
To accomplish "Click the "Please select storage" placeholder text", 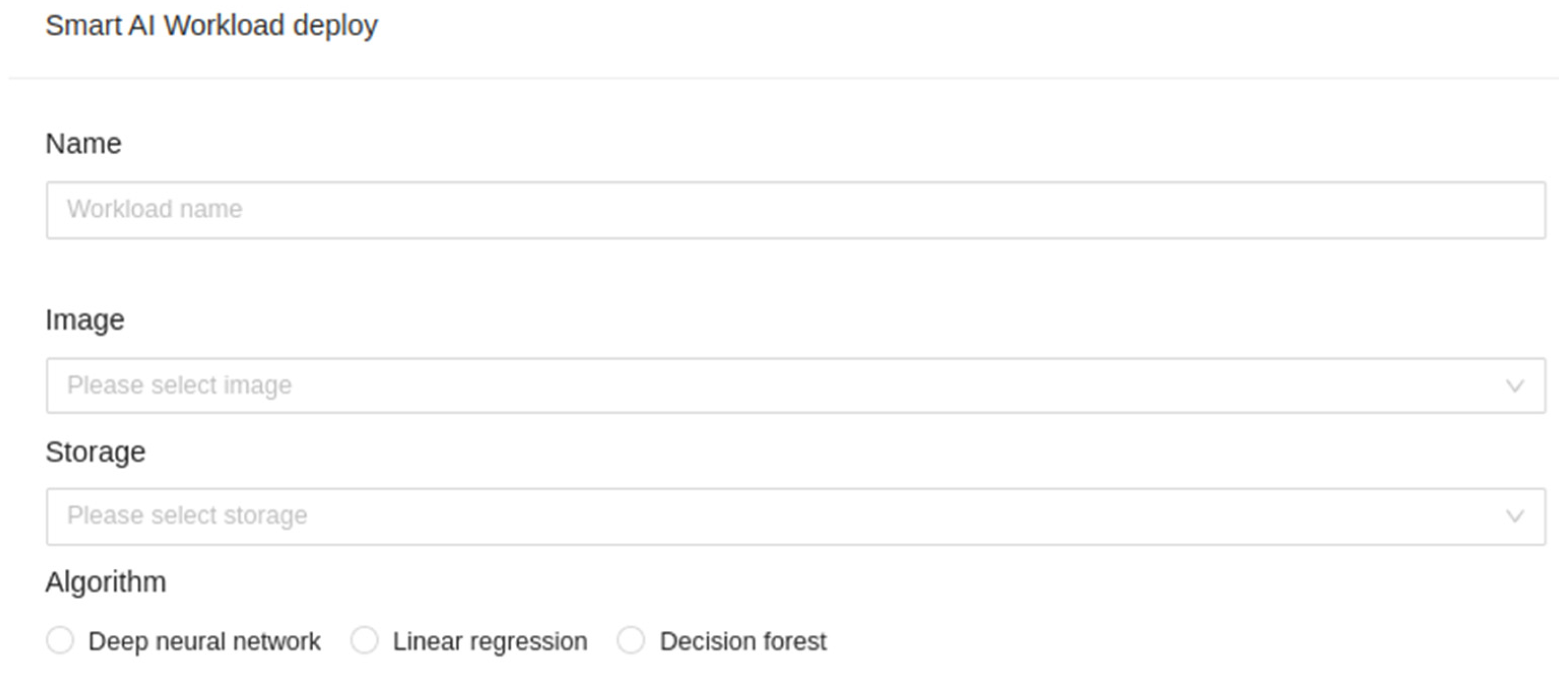I will (187, 516).
